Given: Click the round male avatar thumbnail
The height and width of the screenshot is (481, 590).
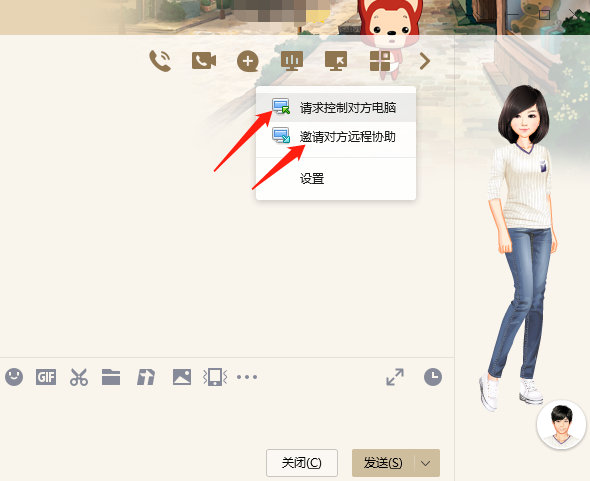Looking at the screenshot, I should (561, 425).
